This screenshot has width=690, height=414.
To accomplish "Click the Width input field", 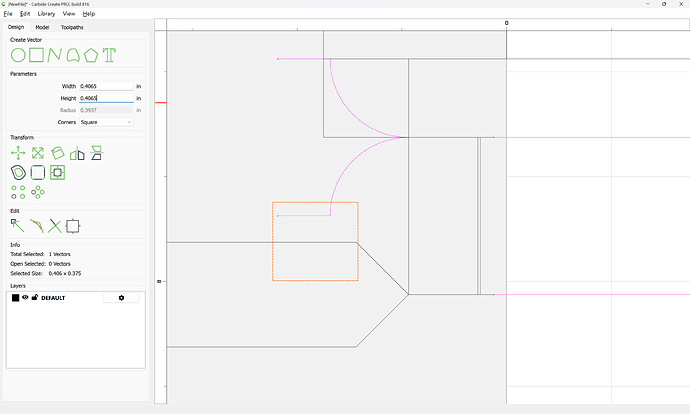I will 106,86.
